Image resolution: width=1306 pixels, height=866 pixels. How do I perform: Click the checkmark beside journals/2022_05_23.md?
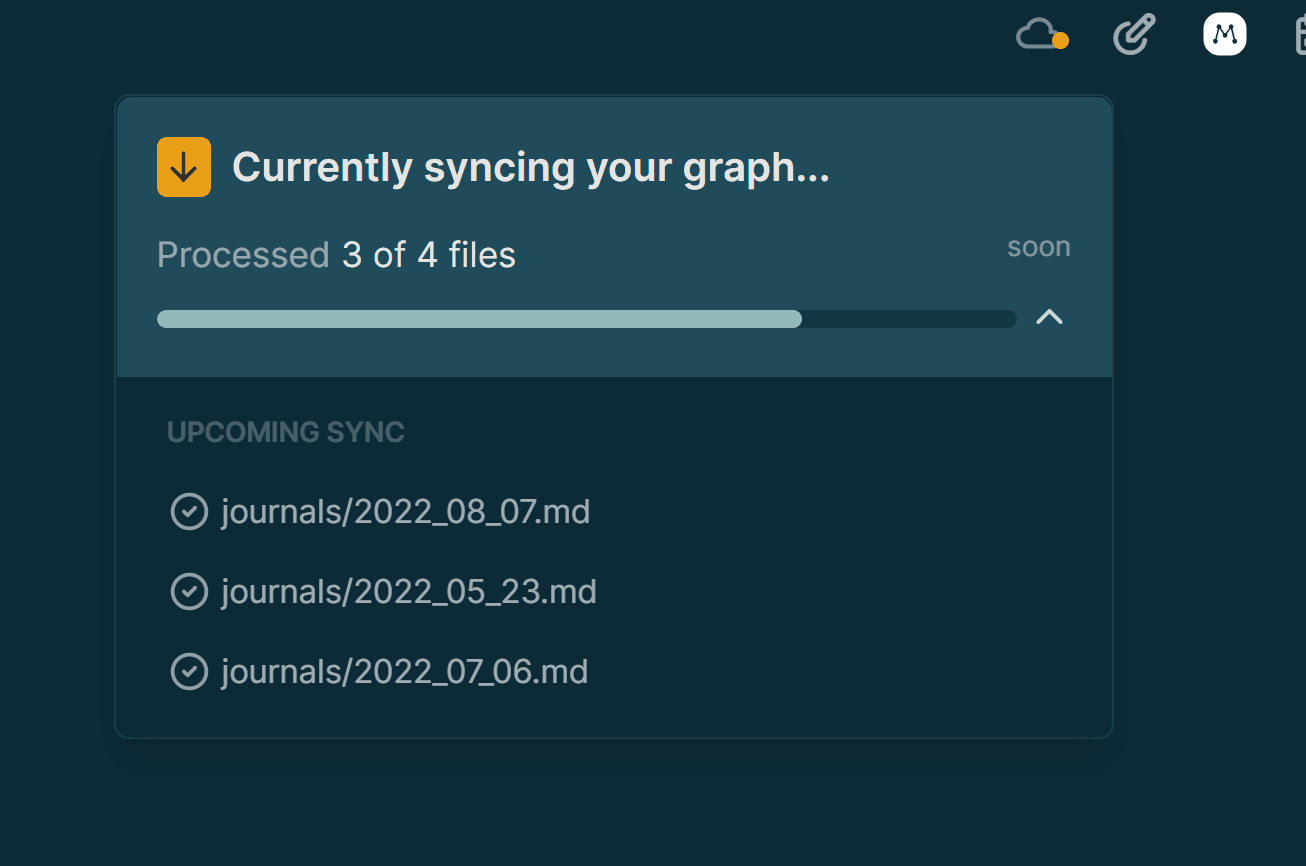click(x=189, y=591)
